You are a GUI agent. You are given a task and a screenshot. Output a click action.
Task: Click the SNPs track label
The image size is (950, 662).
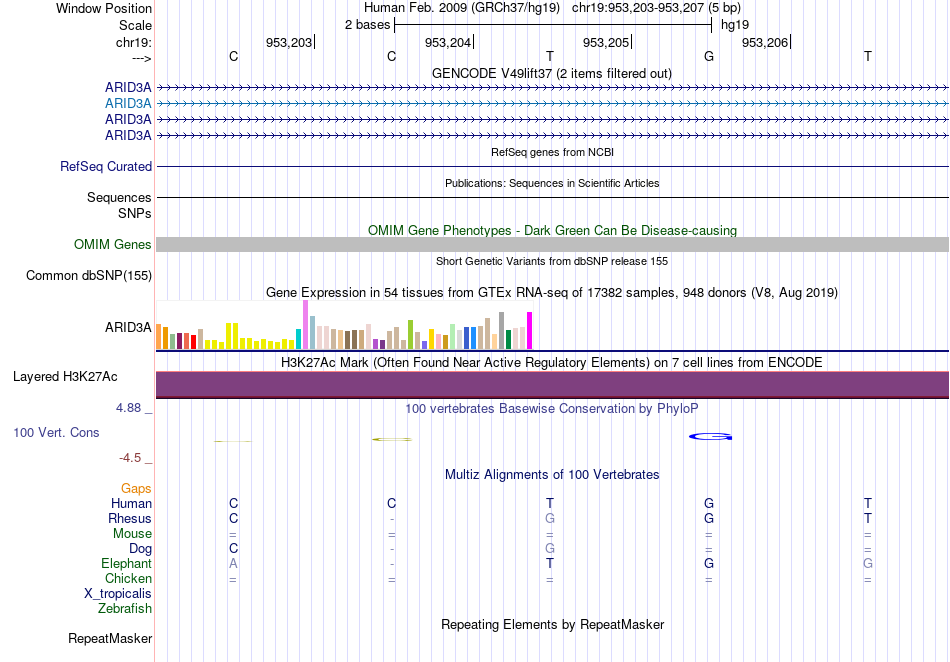(x=135, y=213)
